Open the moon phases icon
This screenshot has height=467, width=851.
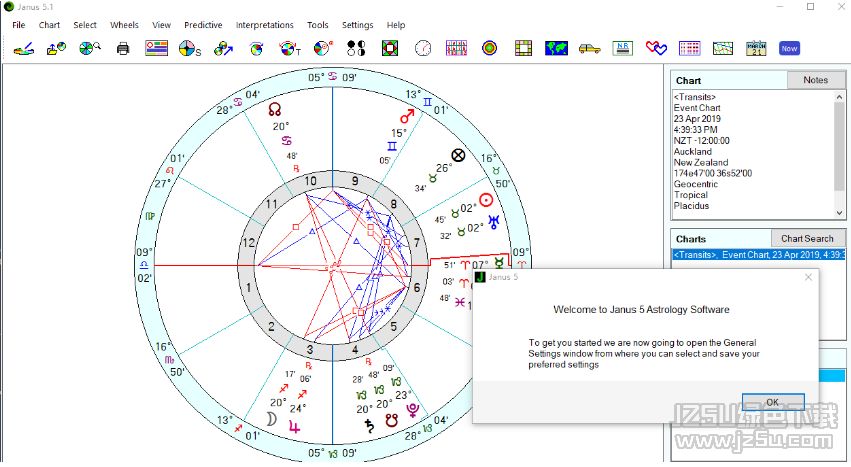coord(356,48)
